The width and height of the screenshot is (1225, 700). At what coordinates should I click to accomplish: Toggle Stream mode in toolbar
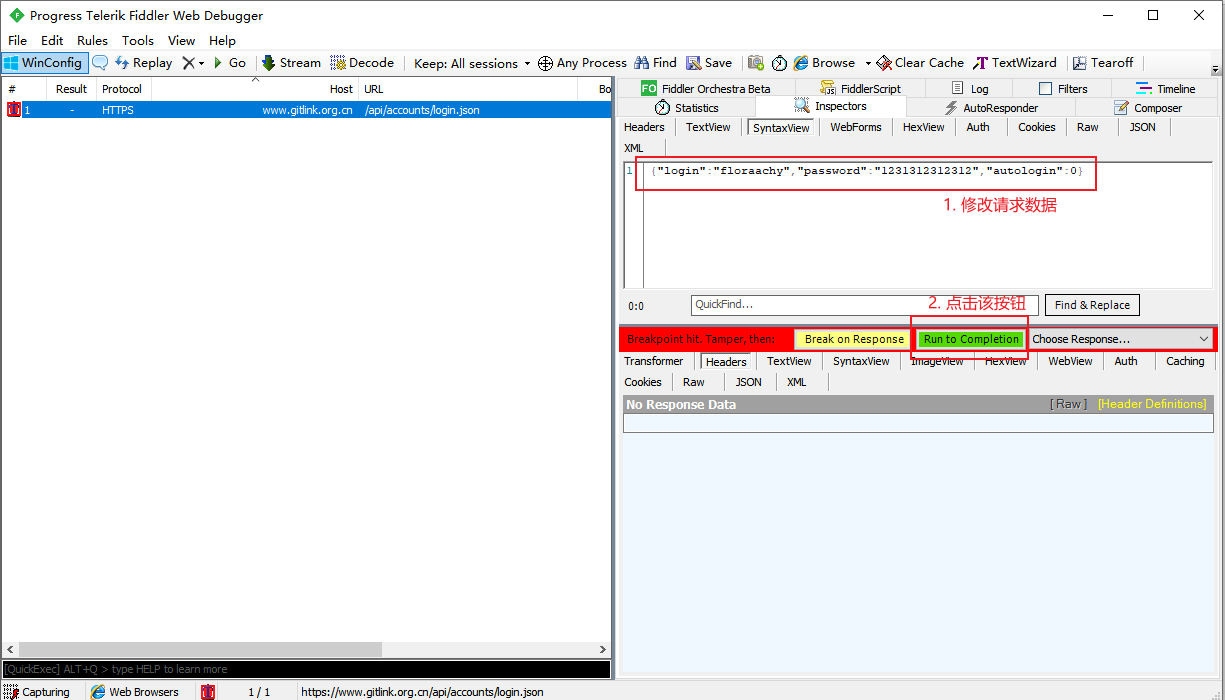point(291,62)
